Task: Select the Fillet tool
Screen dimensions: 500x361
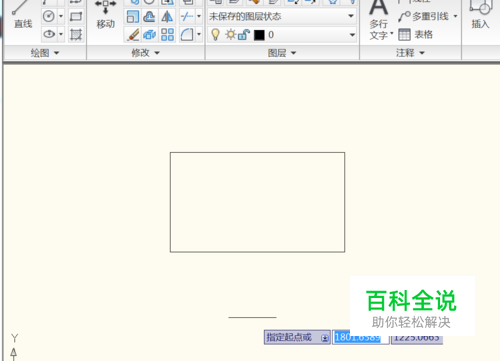Action: 187,34
